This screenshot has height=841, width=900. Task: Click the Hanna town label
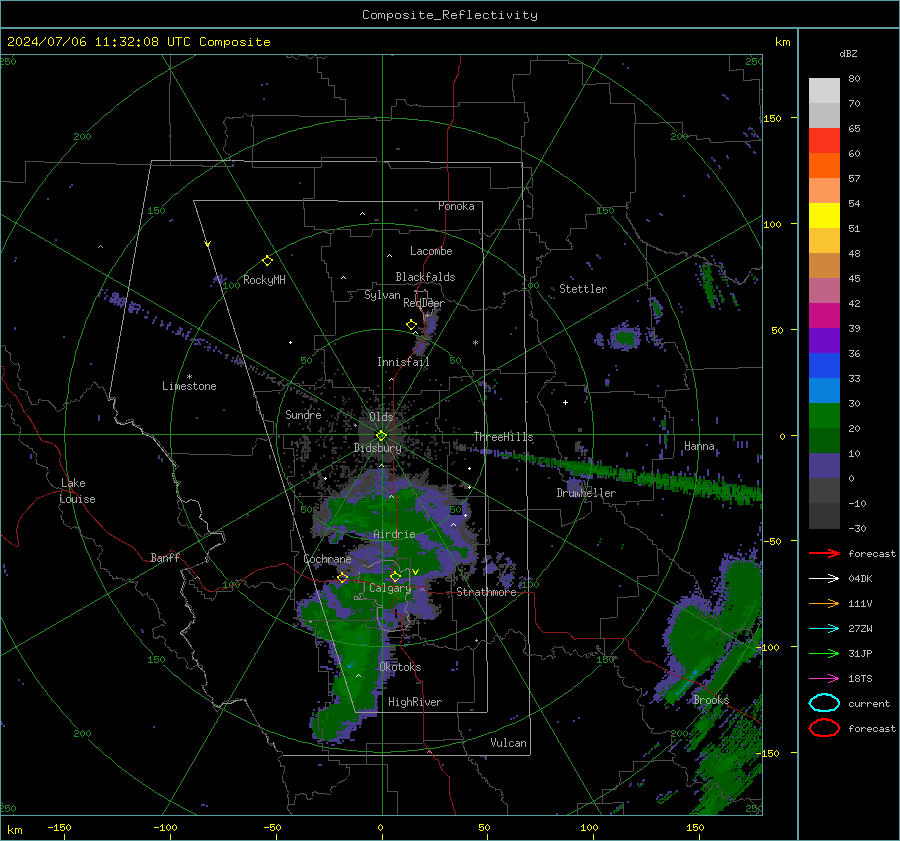[x=699, y=446]
